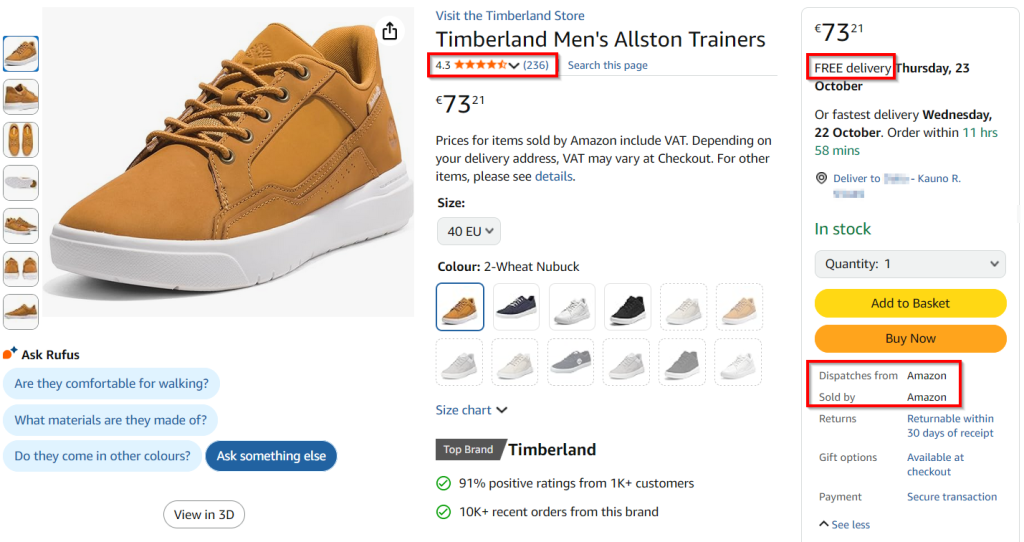Image resolution: width=1024 pixels, height=542 pixels.
Task: Click the Ask Rufus sparkle icon
Action: click(x=10, y=354)
